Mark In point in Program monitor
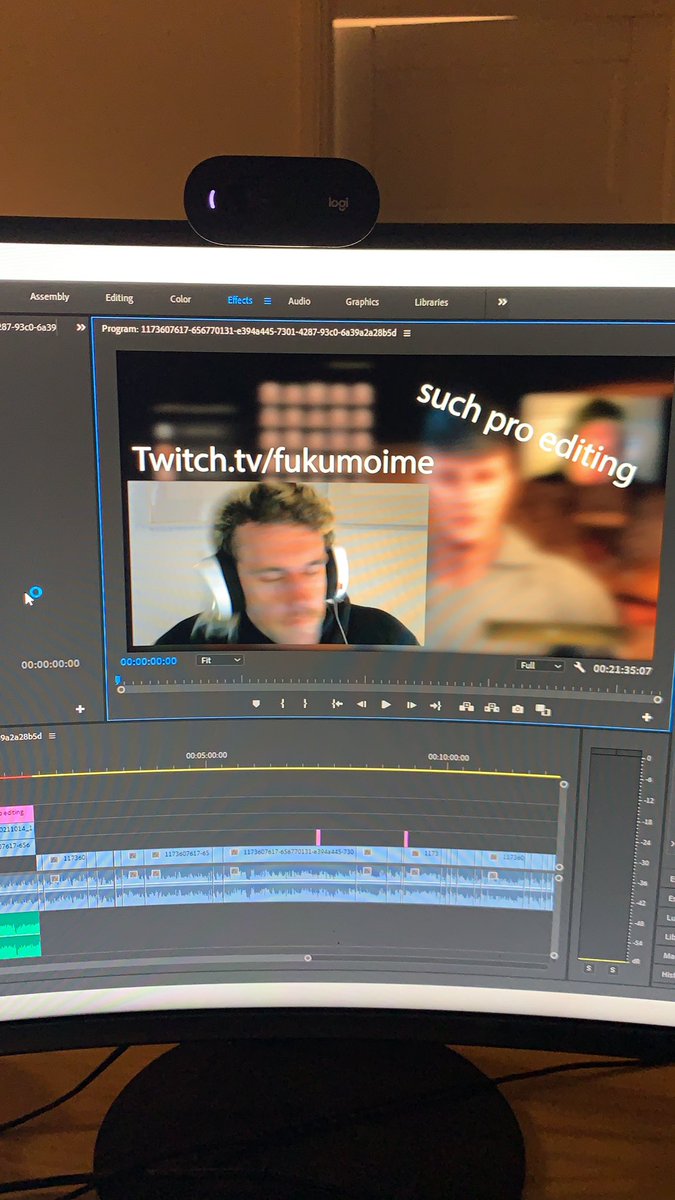This screenshot has width=675, height=1200. pos(282,704)
